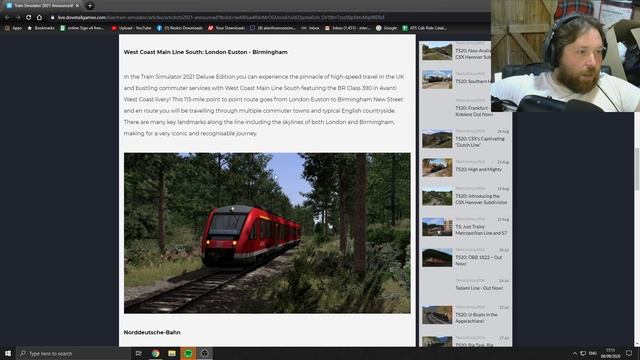Open the Your Downloads bookmark
The height and width of the screenshot is (360, 640).
pos(227,28)
